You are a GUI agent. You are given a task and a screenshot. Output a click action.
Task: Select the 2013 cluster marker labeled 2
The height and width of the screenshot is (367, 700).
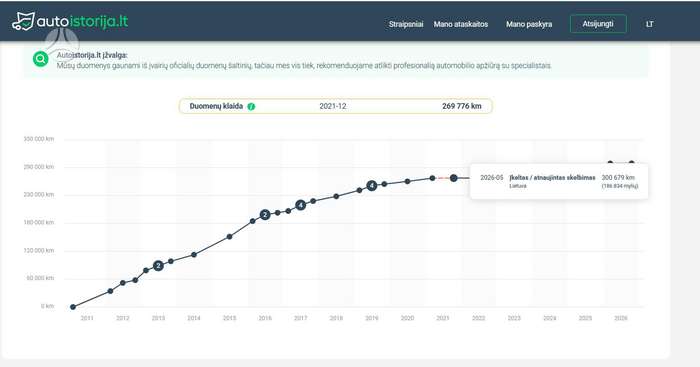[158, 266]
